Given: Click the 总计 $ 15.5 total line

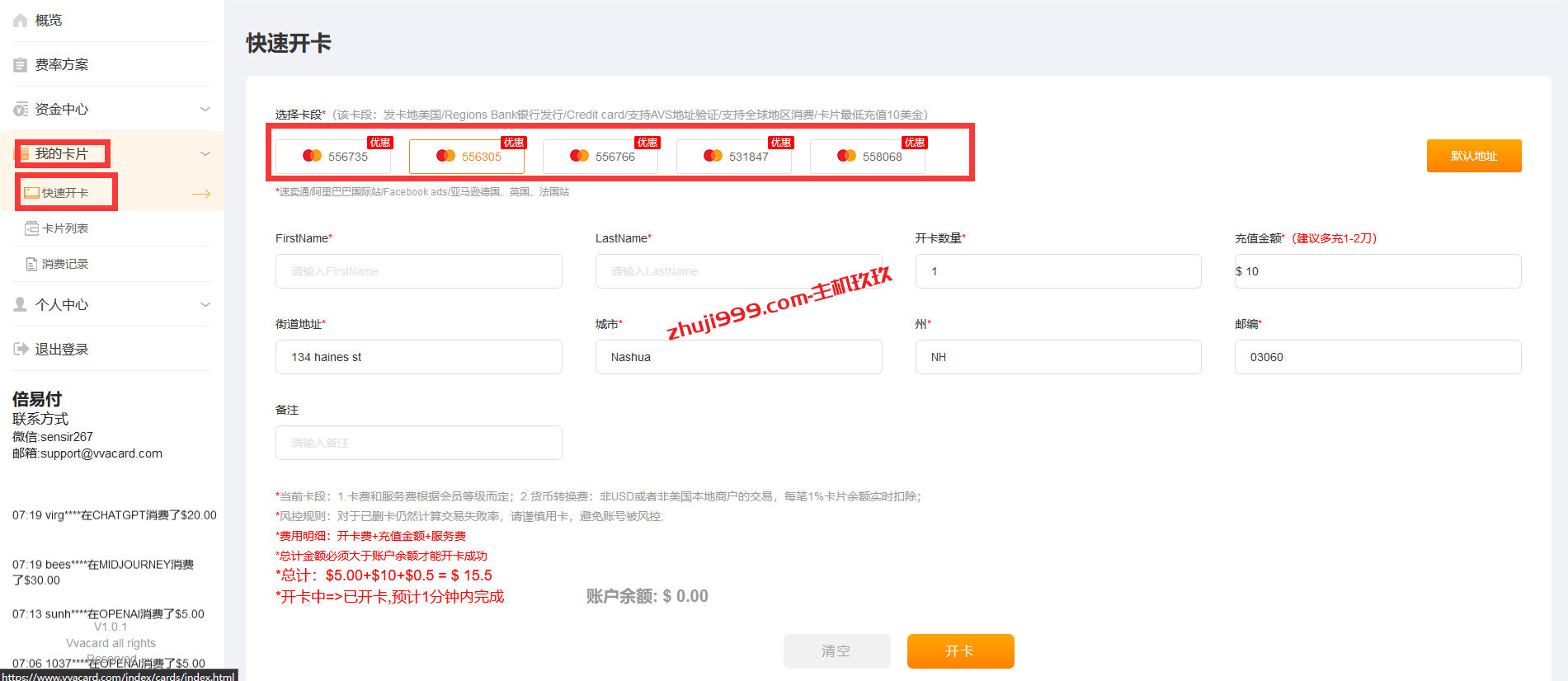Looking at the screenshot, I should click(x=384, y=575).
